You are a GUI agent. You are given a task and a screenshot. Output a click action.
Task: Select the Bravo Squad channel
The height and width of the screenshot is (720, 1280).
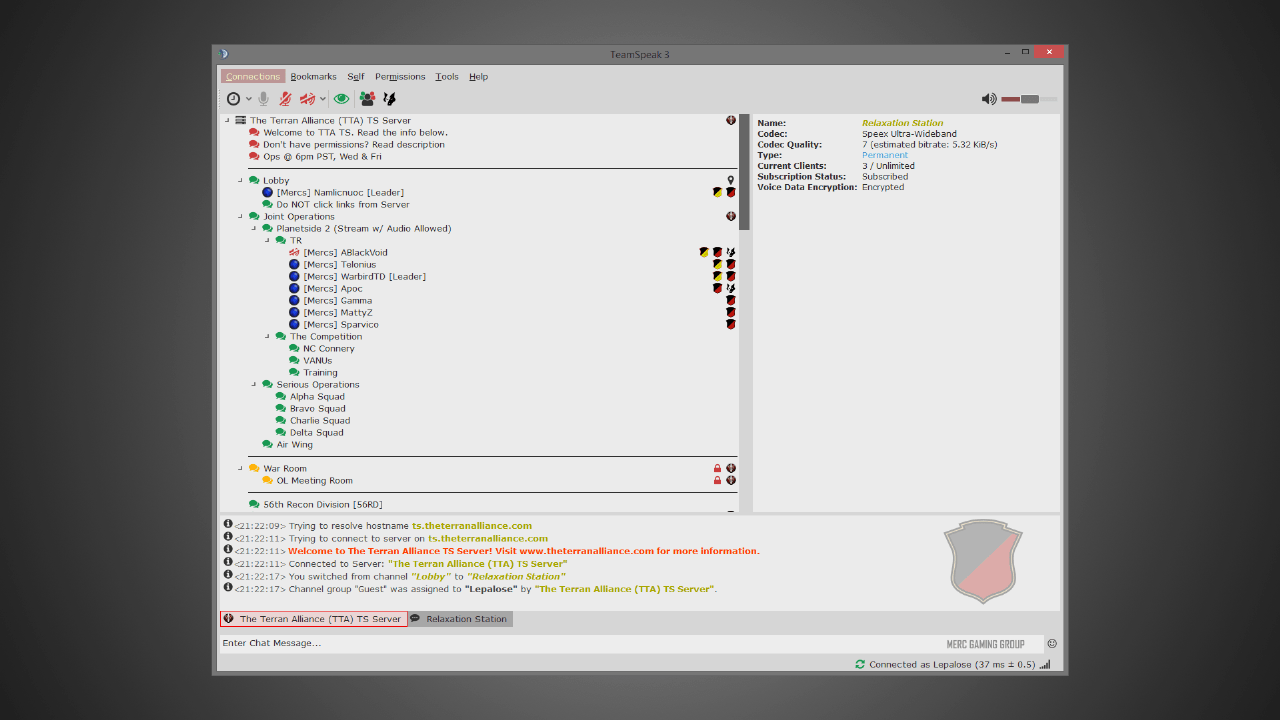point(318,408)
